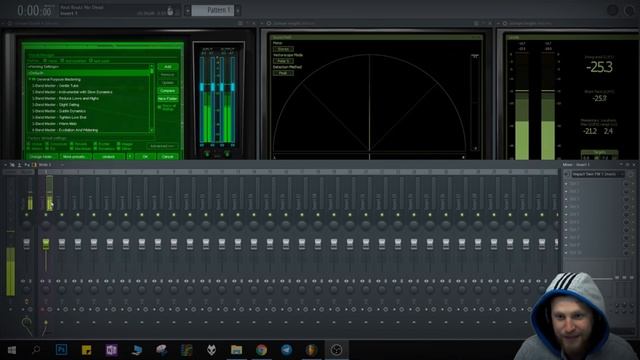Viewport: 640px width, 360px height.
Task: Open the Windows Start menu
Action: [x=11, y=350]
